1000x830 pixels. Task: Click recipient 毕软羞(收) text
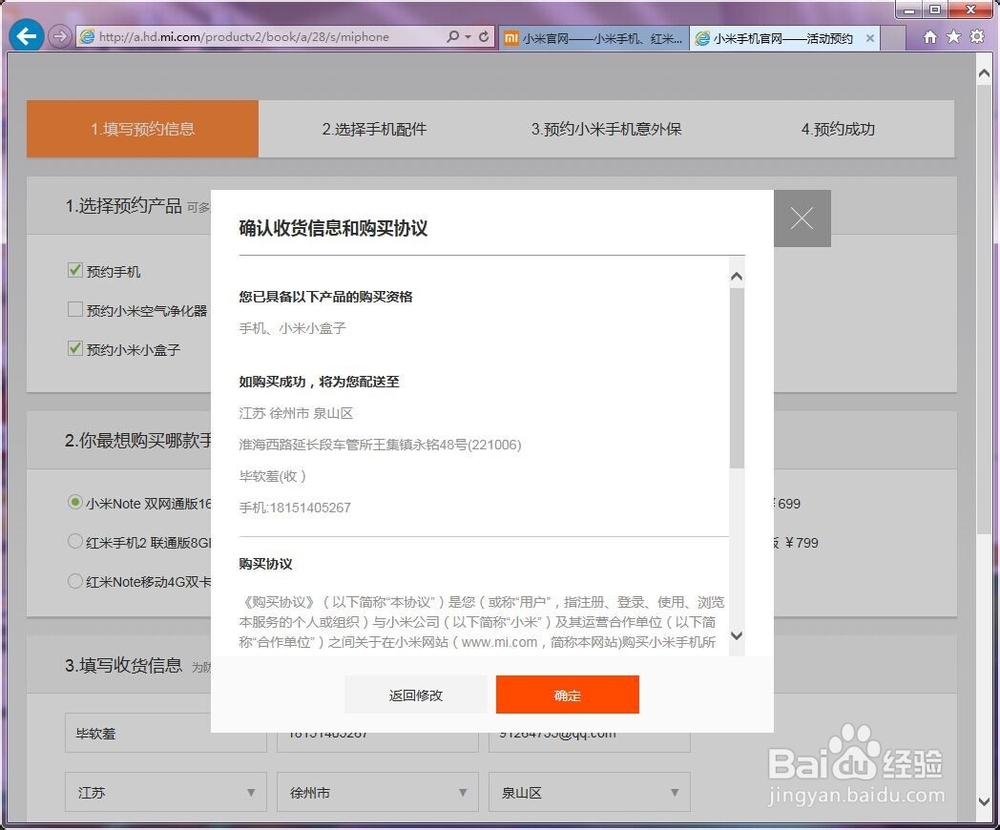pos(272,476)
